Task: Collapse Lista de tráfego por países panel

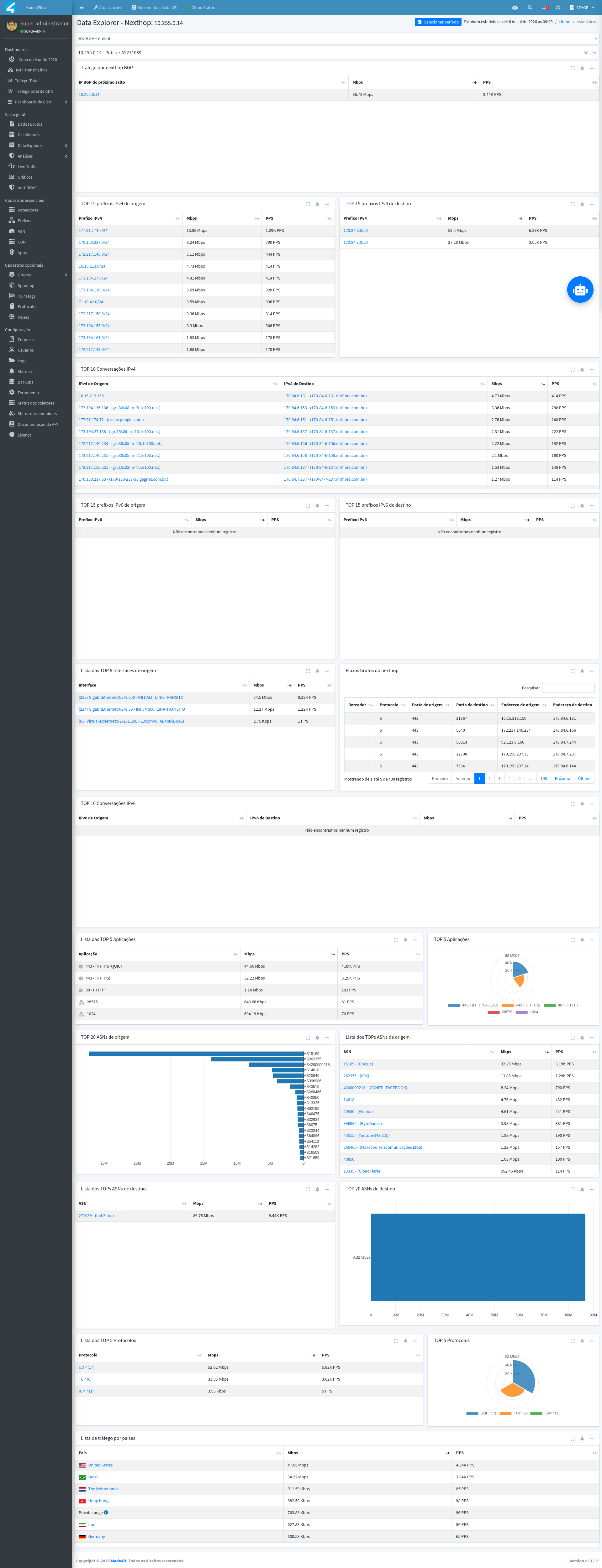Action: (x=591, y=1438)
